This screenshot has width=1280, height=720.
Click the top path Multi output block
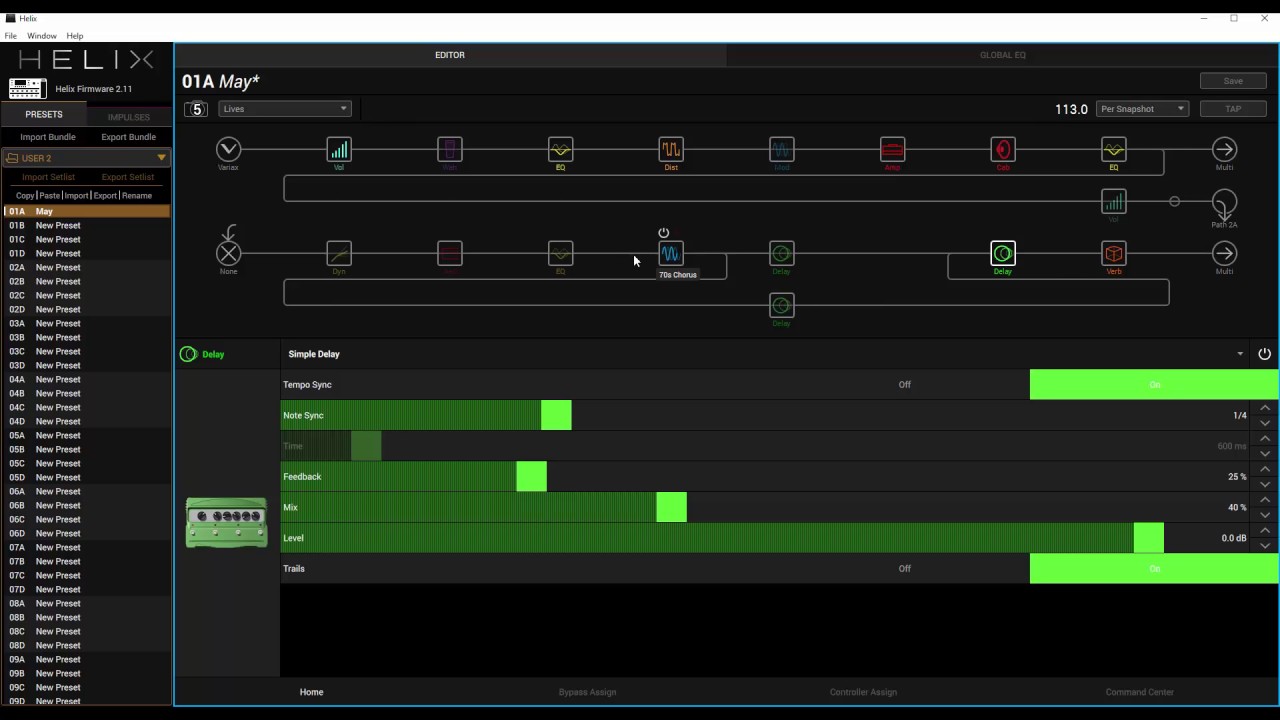coord(1224,150)
